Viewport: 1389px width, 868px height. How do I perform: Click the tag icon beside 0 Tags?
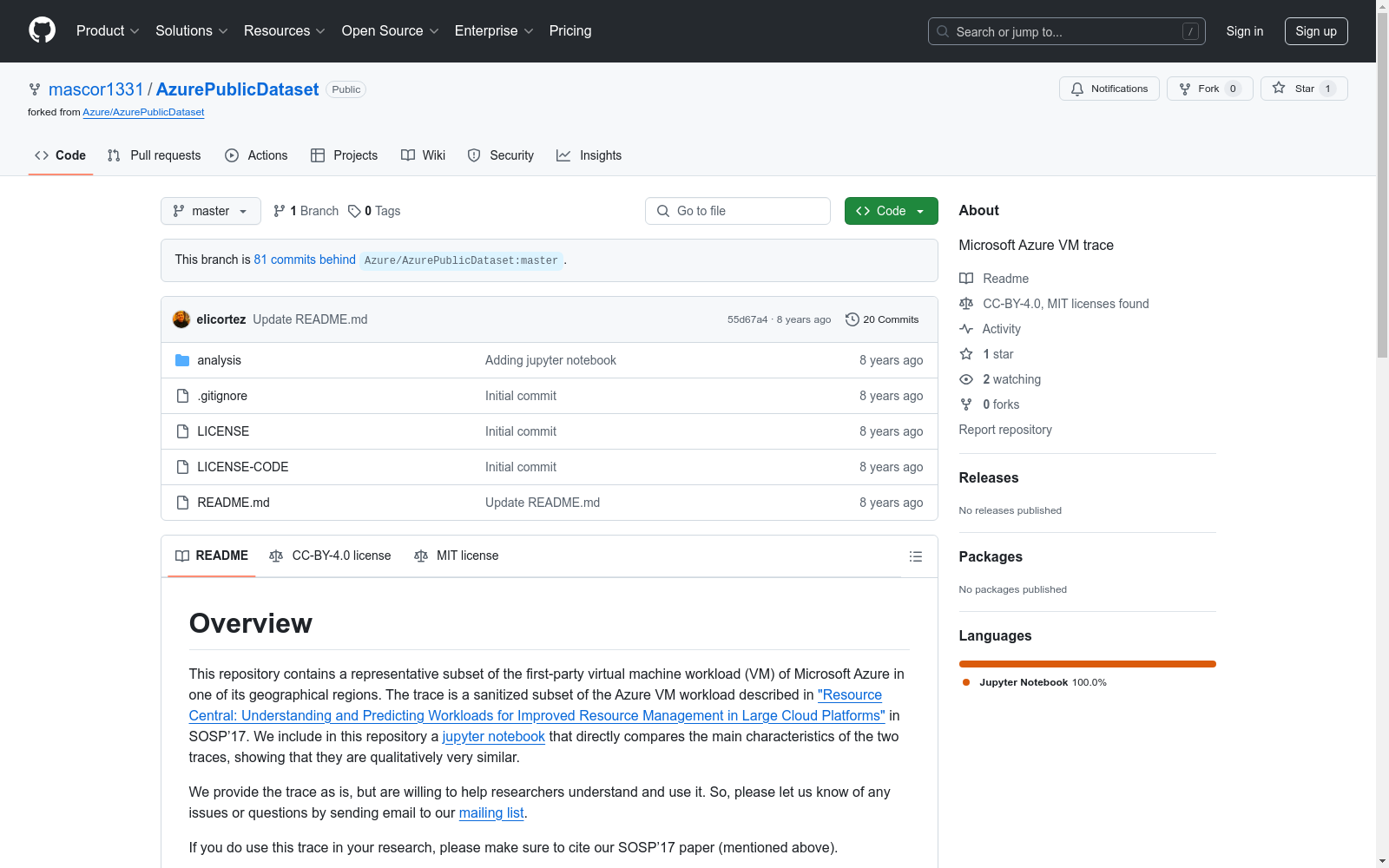(354, 211)
